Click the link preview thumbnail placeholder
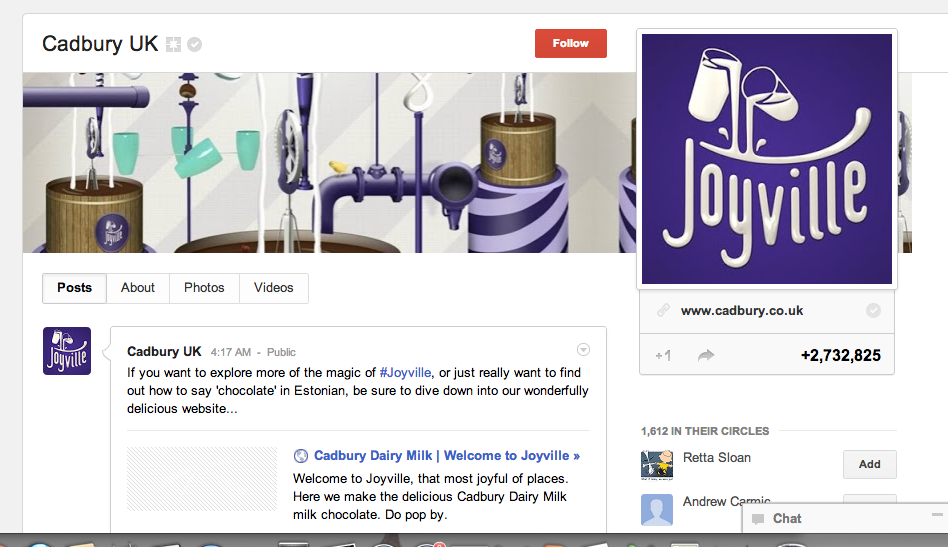This screenshot has width=948, height=547. pyautogui.click(x=202, y=479)
